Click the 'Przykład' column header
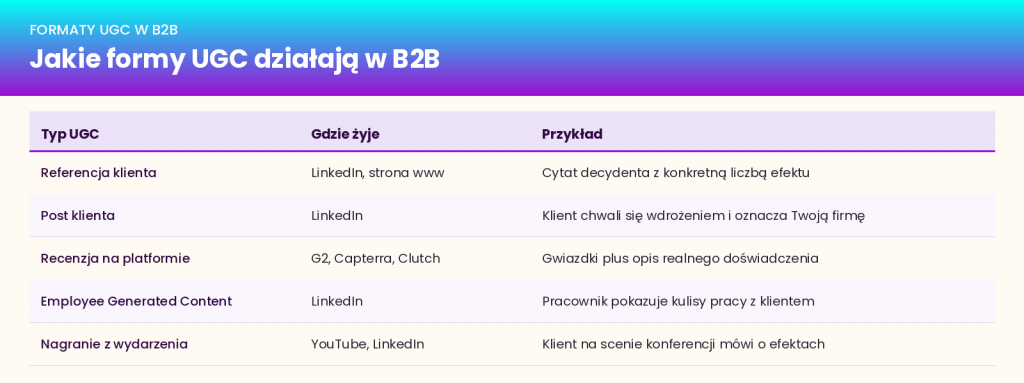 572,134
